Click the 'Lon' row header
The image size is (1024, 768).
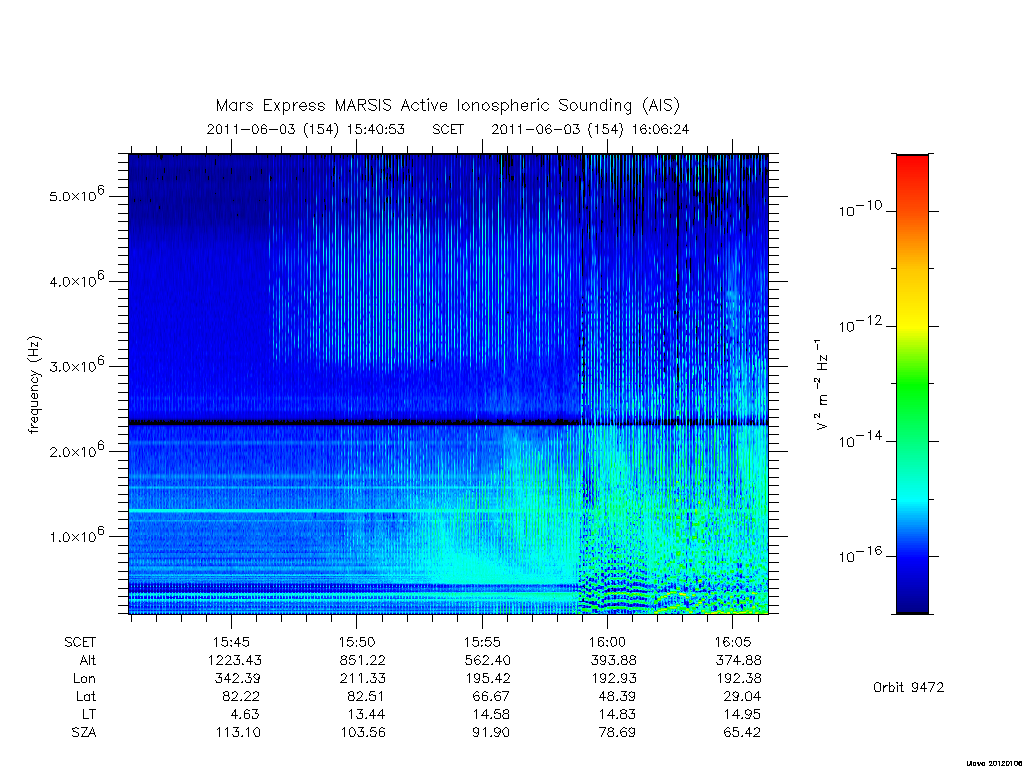[x=84, y=679]
